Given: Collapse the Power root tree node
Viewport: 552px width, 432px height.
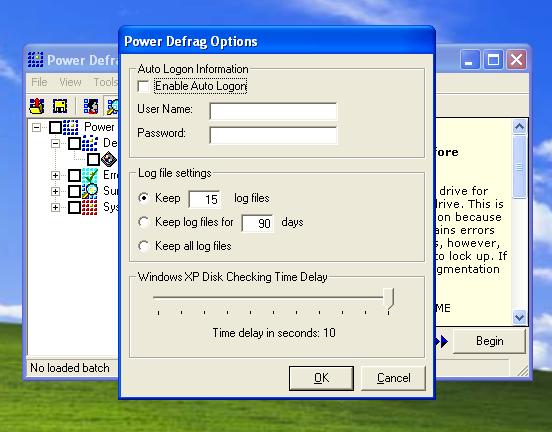Looking at the screenshot, I should point(36,127).
